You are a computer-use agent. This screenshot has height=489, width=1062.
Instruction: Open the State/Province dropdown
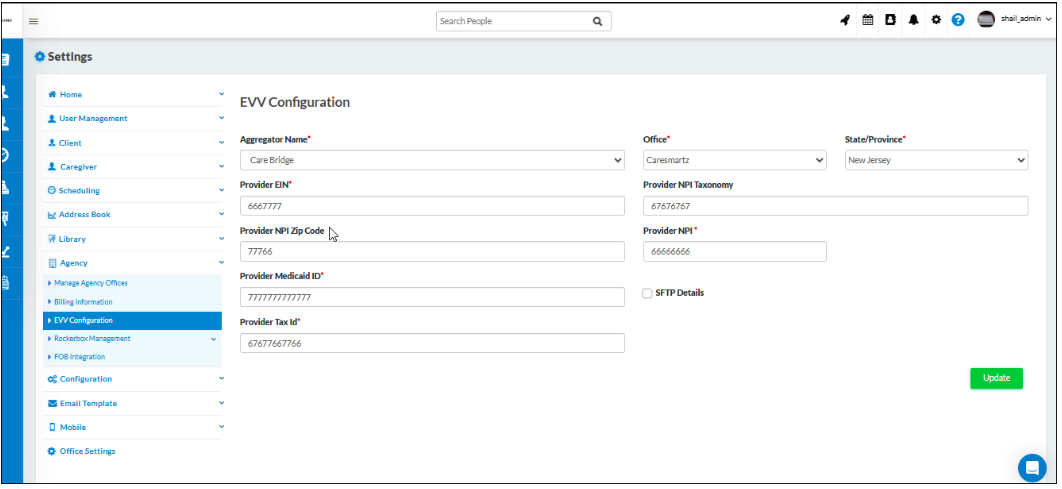click(936, 160)
